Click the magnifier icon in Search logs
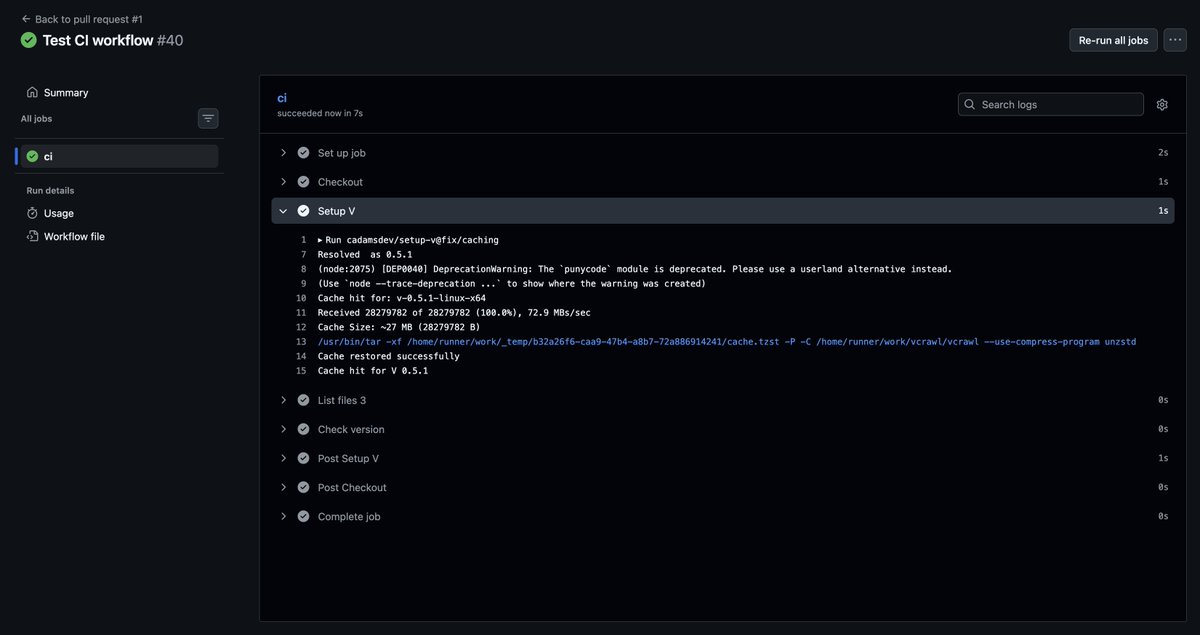Screen dimensions: 1200x635 970,104
